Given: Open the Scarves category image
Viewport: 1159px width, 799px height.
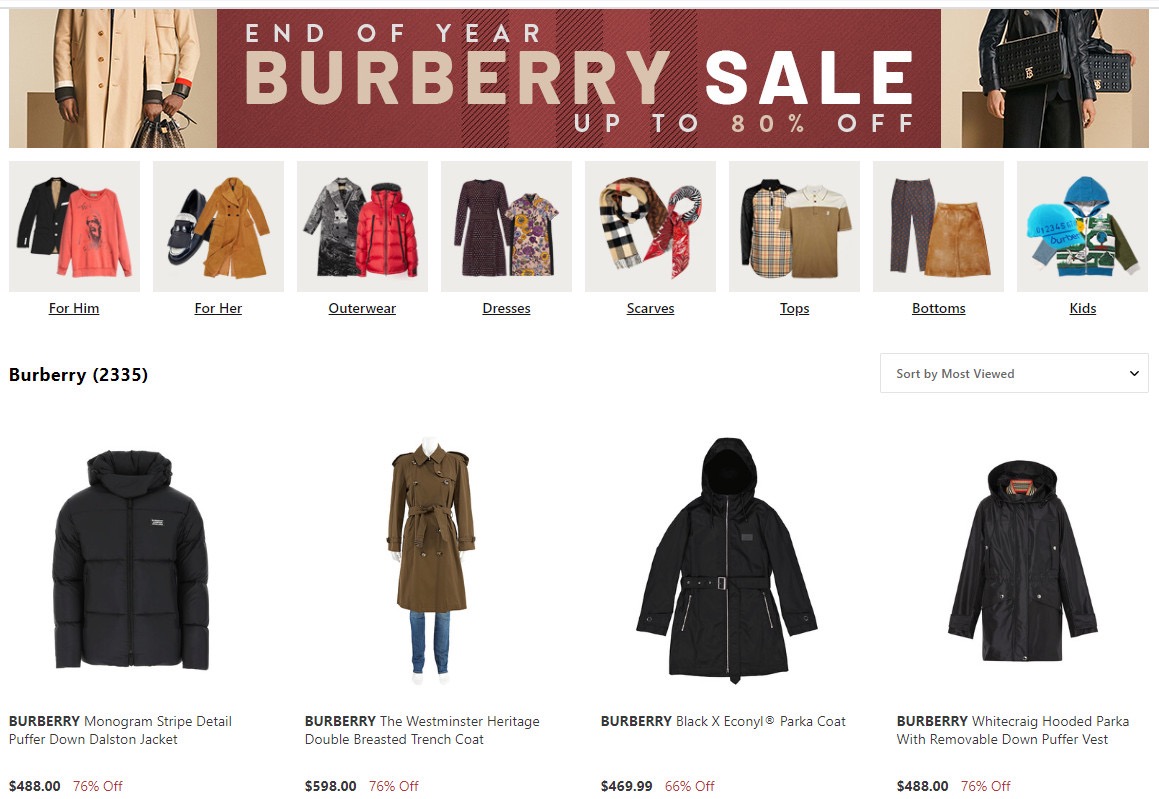Looking at the screenshot, I should point(650,226).
